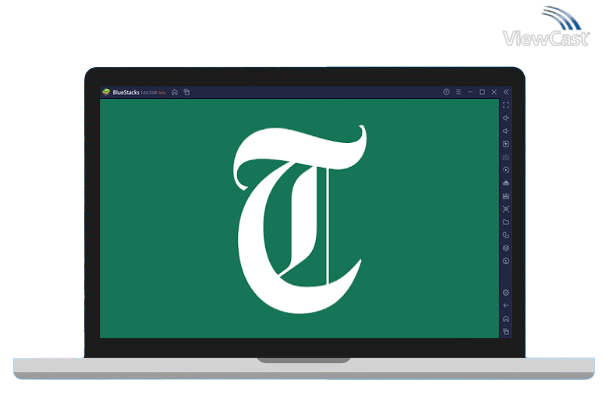The width and height of the screenshot is (602, 414).
Task: Click the BlueStacks logo in title bar
Action: pos(106,92)
